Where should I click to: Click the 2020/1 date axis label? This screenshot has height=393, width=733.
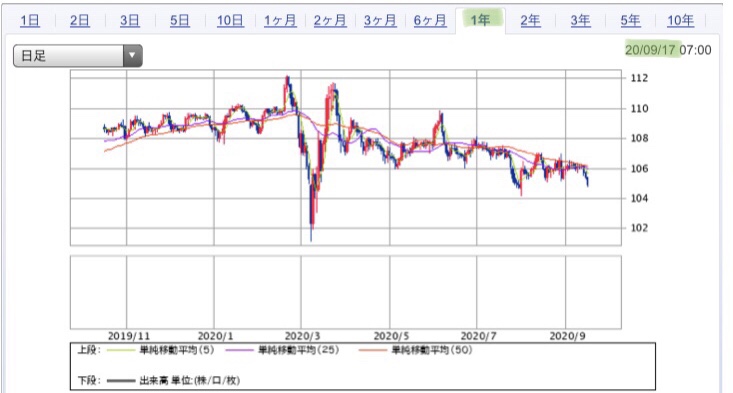click(216, 336)
